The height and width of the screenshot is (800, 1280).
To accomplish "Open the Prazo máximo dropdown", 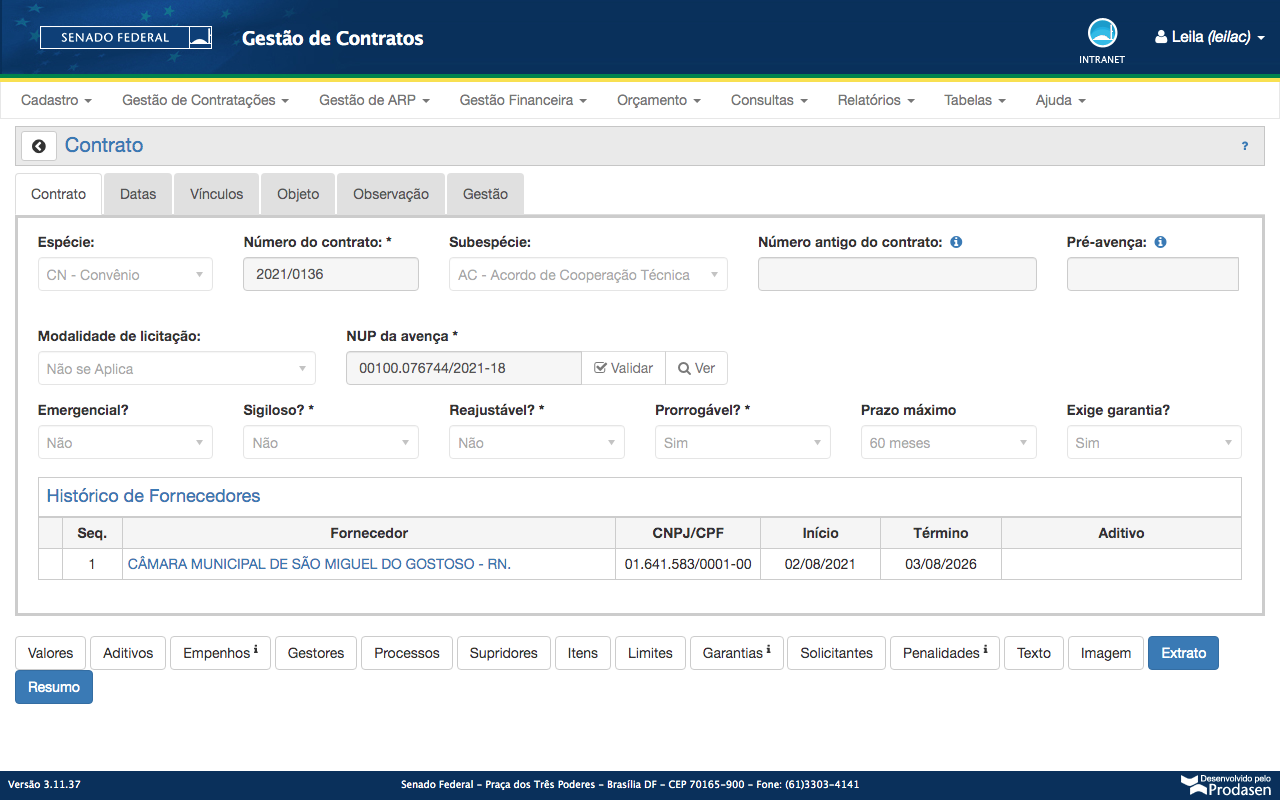I will [x=948, y=443].
